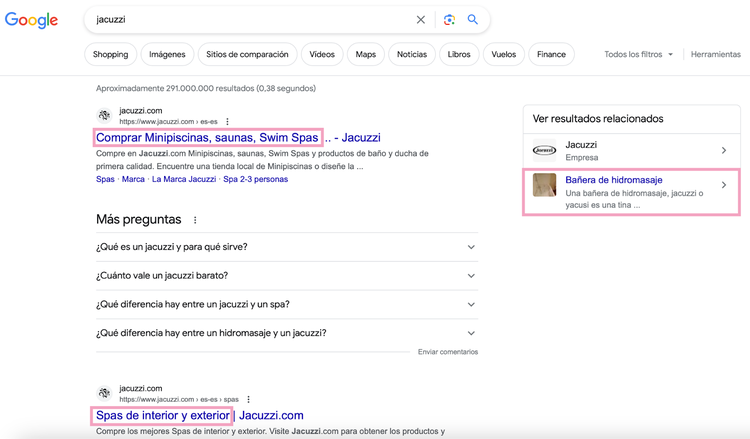This screenshot has width=750, height=439.
Task: Switch to Imágenes results
Action: coord(167,55)
